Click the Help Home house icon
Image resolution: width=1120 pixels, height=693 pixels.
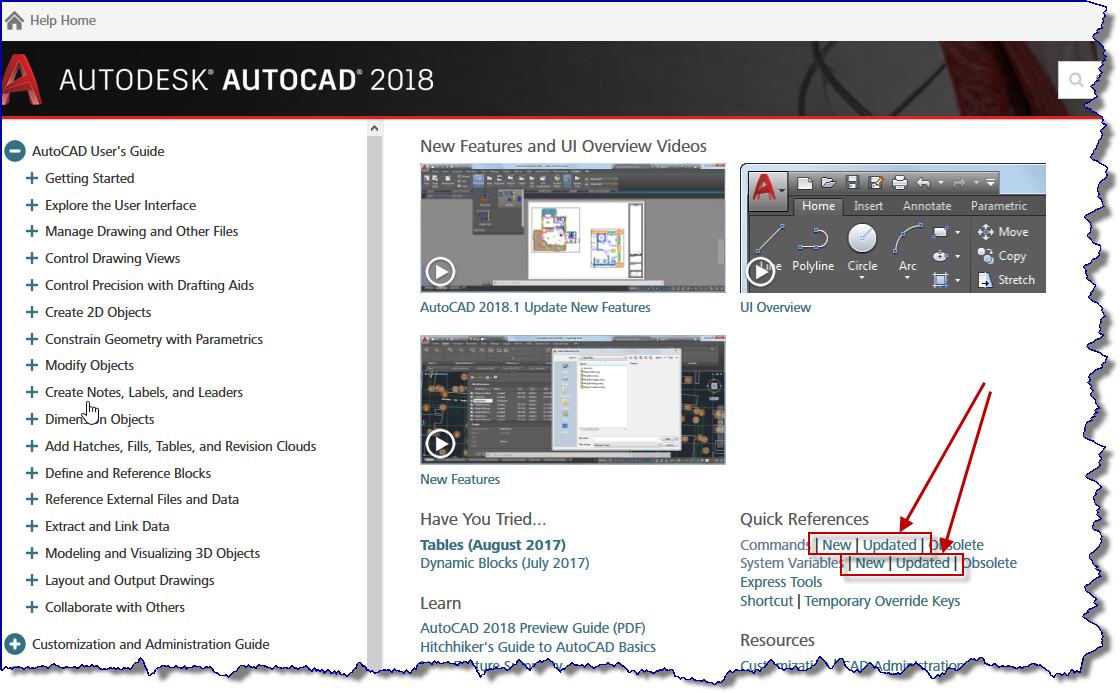[16, 19]
